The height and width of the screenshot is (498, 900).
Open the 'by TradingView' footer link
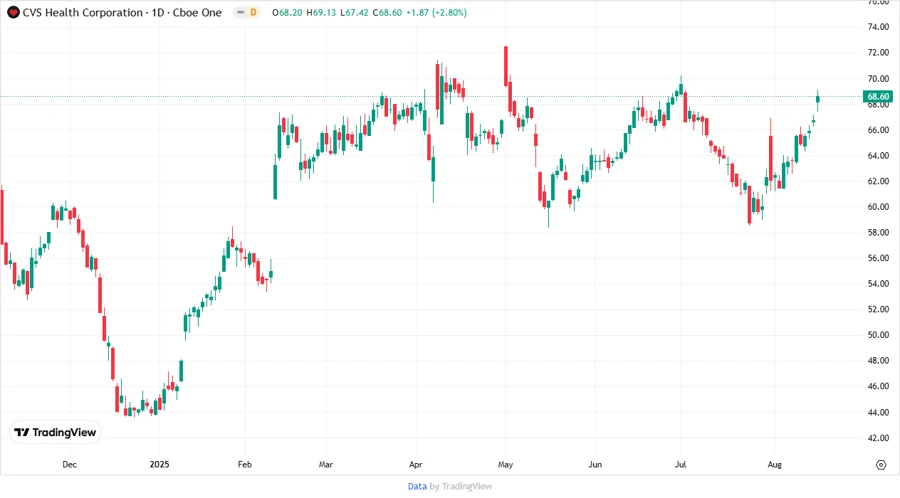click(x=461, y=486)
